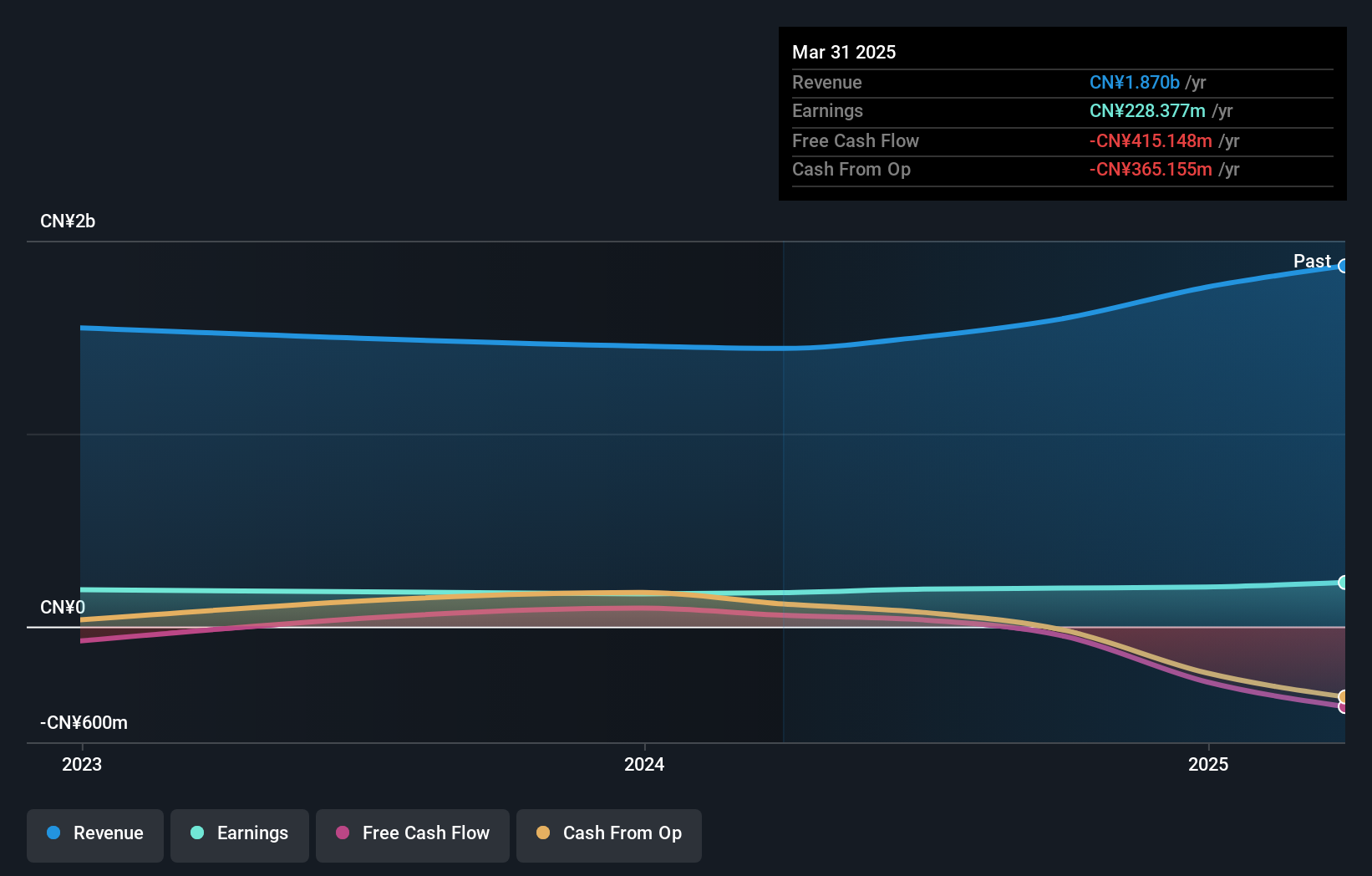Screen dimensions: 1372x876
Task: Click the Mar 31 2025 tooltip date
Action: pos(844,52)
